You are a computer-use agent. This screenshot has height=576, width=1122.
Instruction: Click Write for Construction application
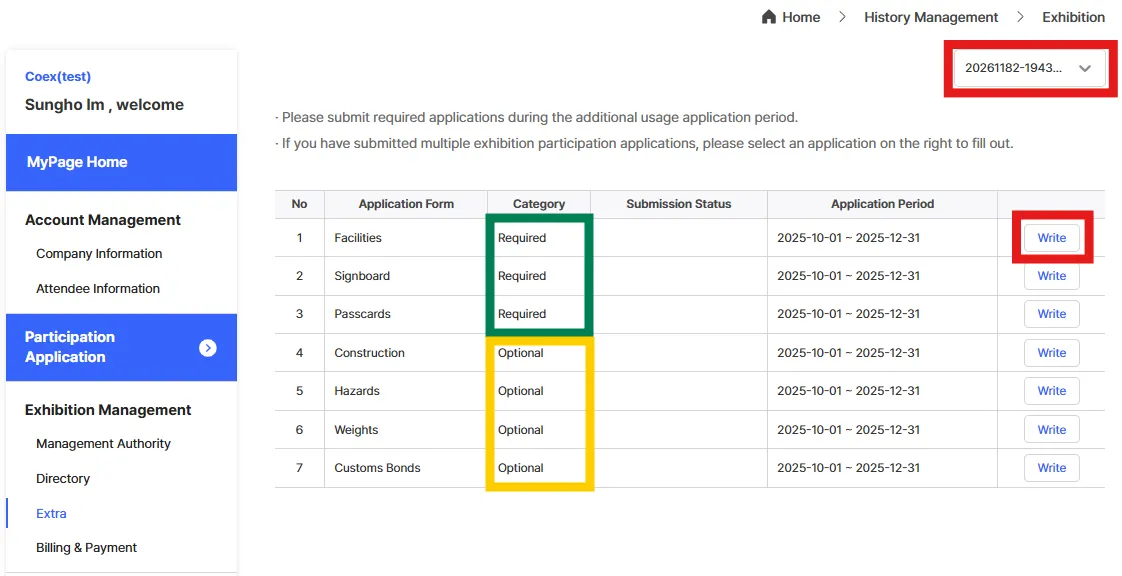coord(1051,353)
